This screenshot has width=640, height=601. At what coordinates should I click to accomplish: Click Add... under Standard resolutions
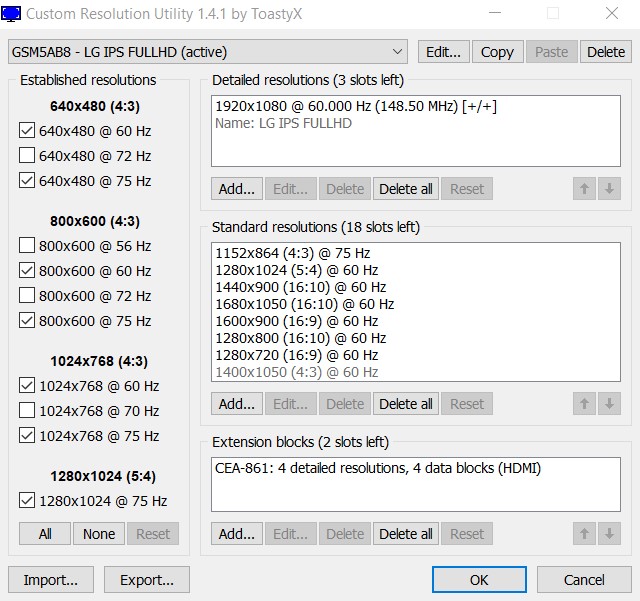[237, 404]
